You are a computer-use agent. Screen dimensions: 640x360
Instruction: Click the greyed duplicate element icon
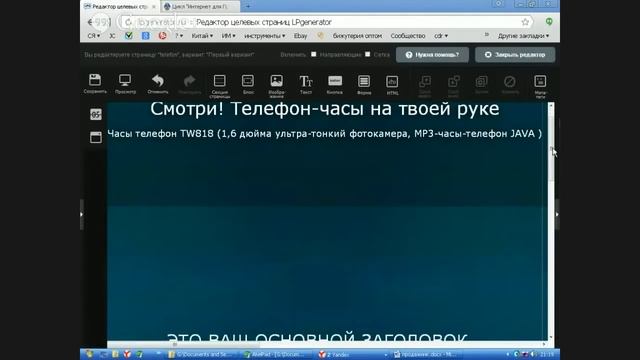482,84
